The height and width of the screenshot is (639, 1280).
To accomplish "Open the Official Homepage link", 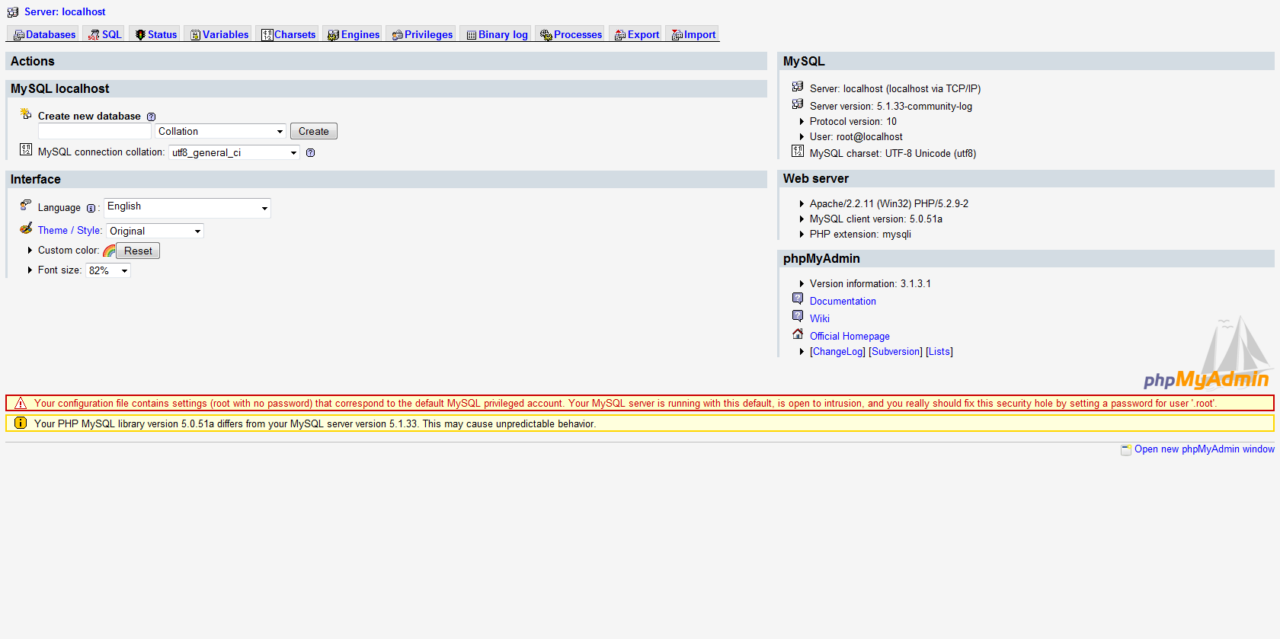I will pos(850,336).
